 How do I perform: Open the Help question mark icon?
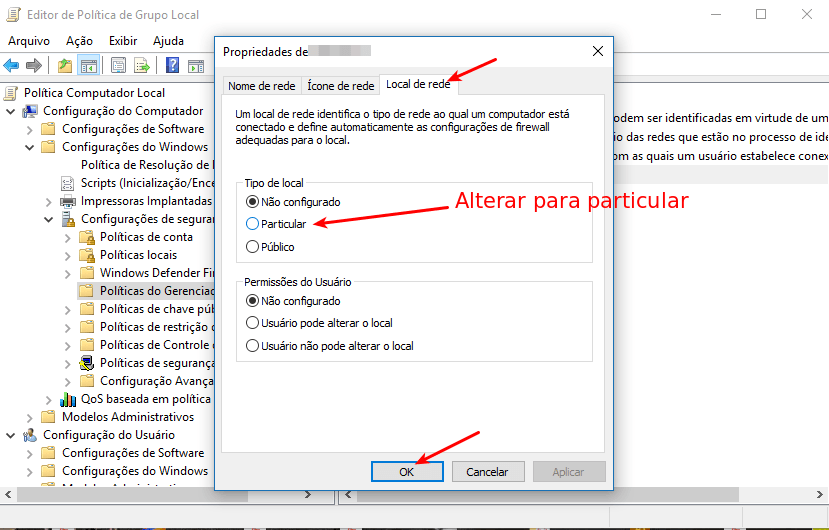172,66
